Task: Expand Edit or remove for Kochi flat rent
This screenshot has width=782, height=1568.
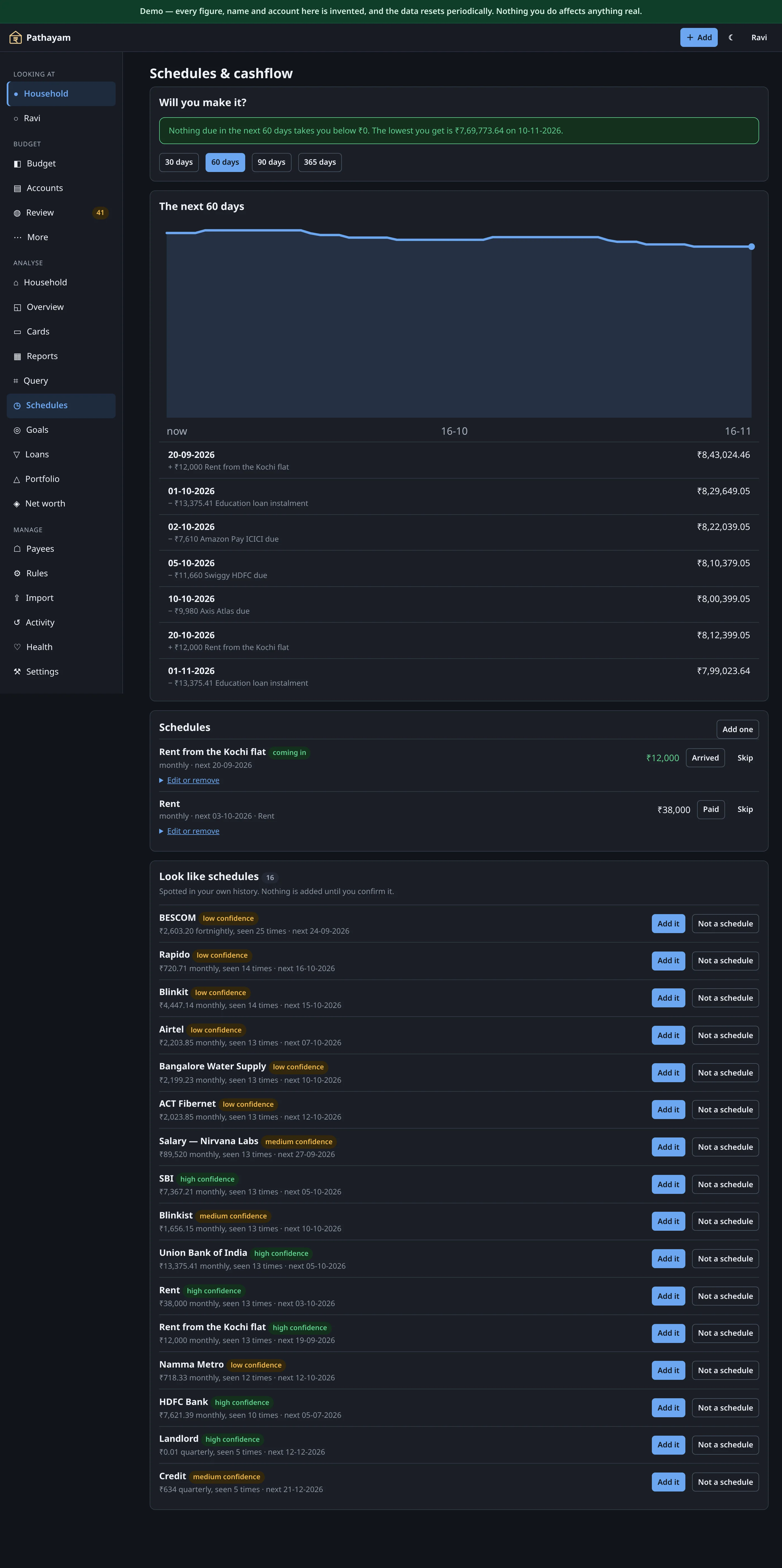Action: click(x=193, y=780)
